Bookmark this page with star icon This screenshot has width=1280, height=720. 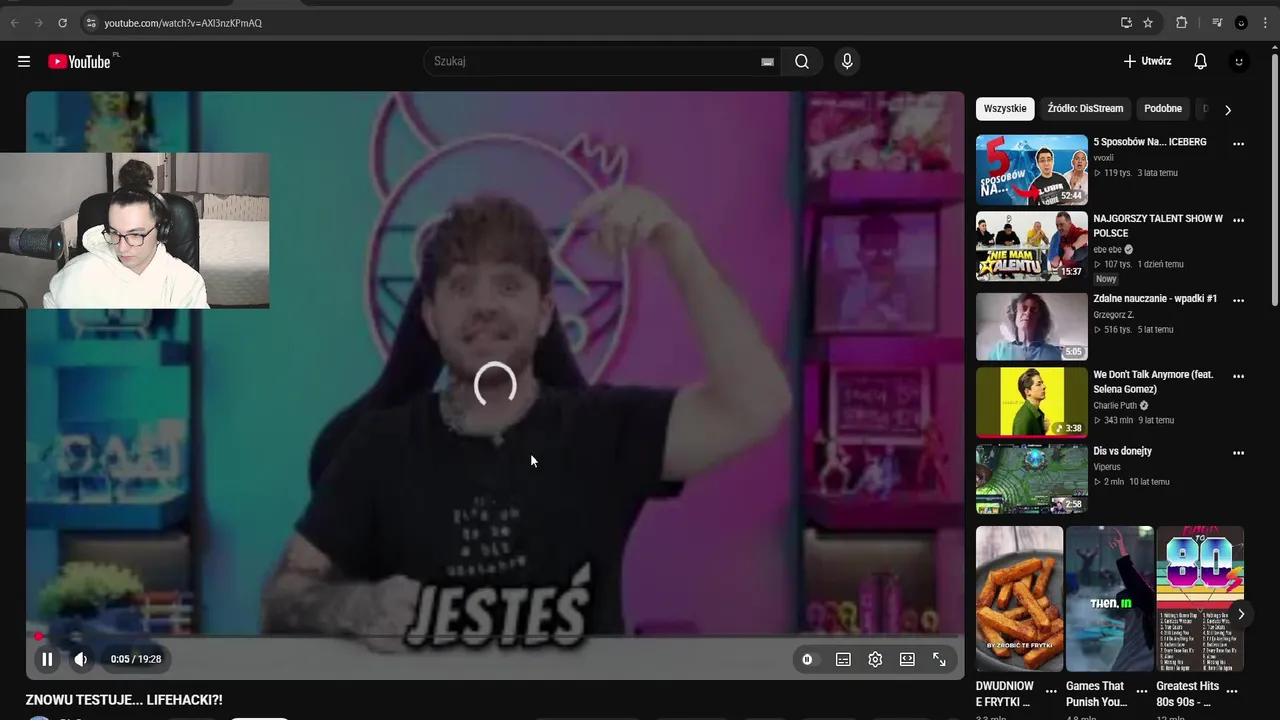tap(1148, 23)
